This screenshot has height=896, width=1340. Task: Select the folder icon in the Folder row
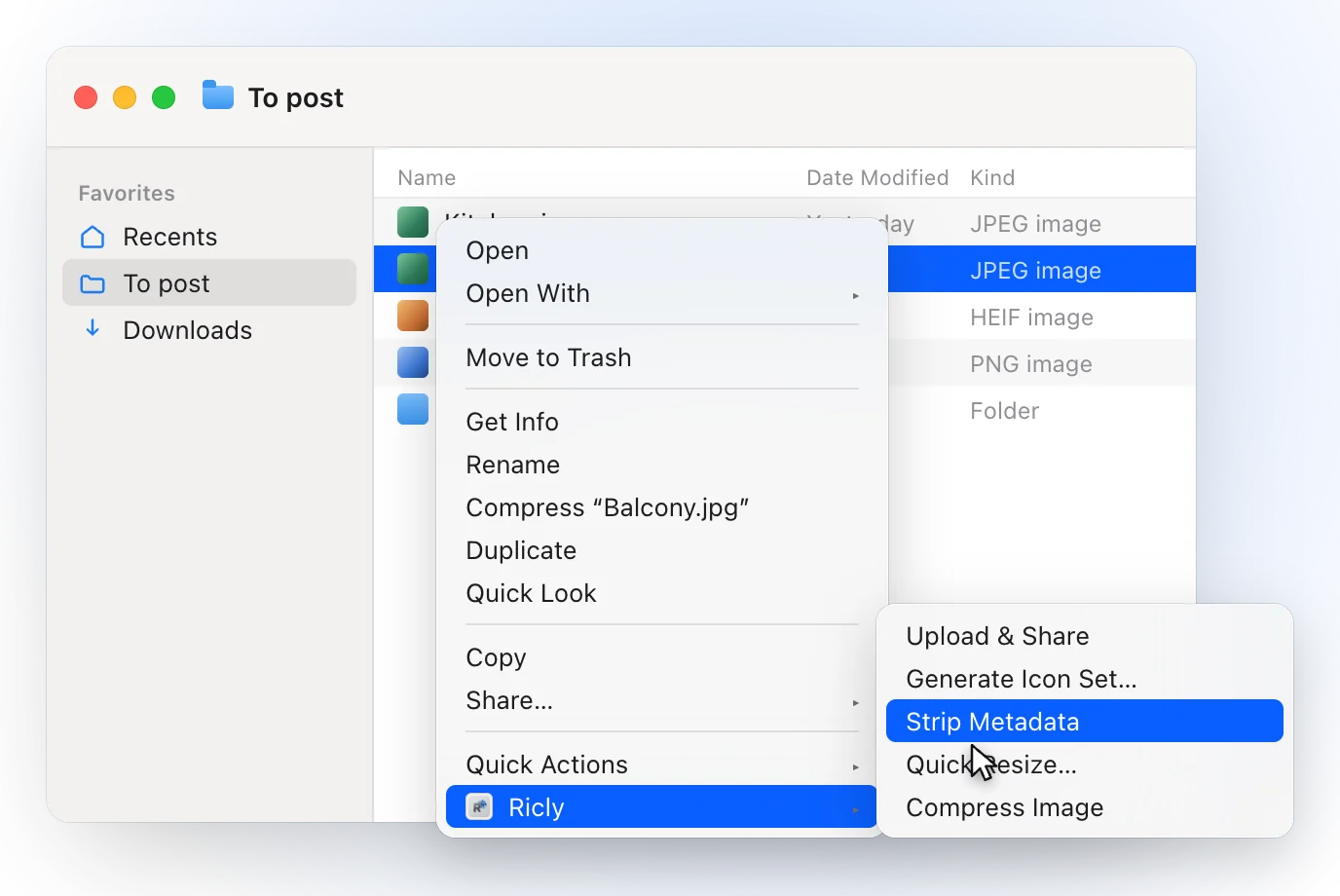click(413, 409)
